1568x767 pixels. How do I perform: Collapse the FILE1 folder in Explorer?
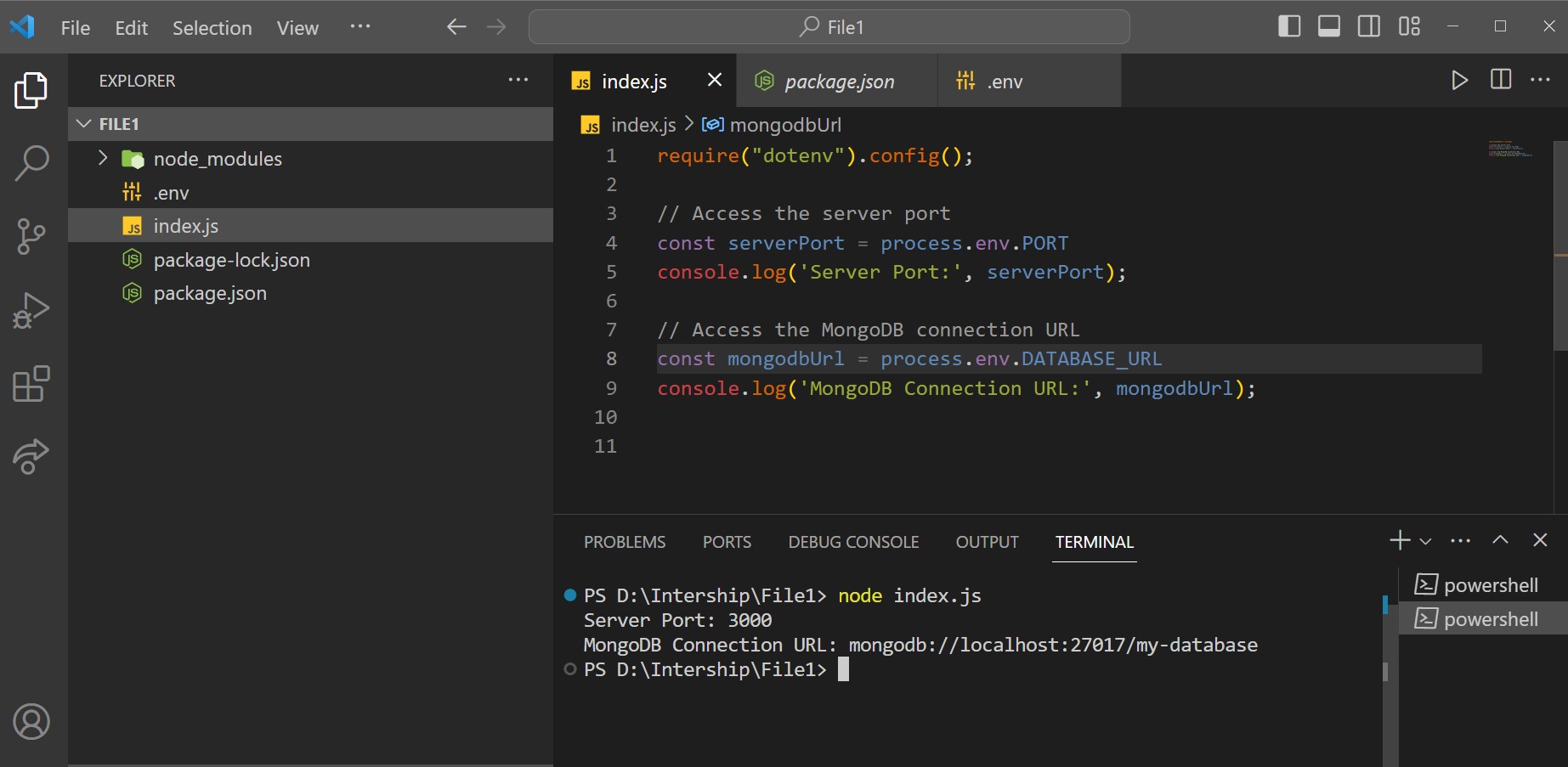[x=82, y=123]
